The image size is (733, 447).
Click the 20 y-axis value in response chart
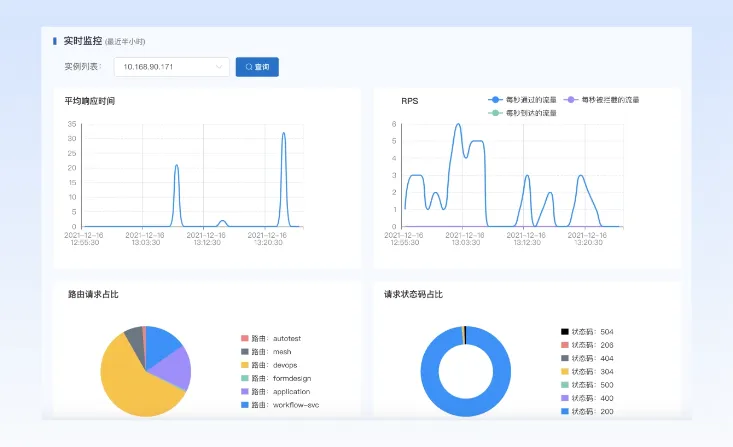point(72,168)
